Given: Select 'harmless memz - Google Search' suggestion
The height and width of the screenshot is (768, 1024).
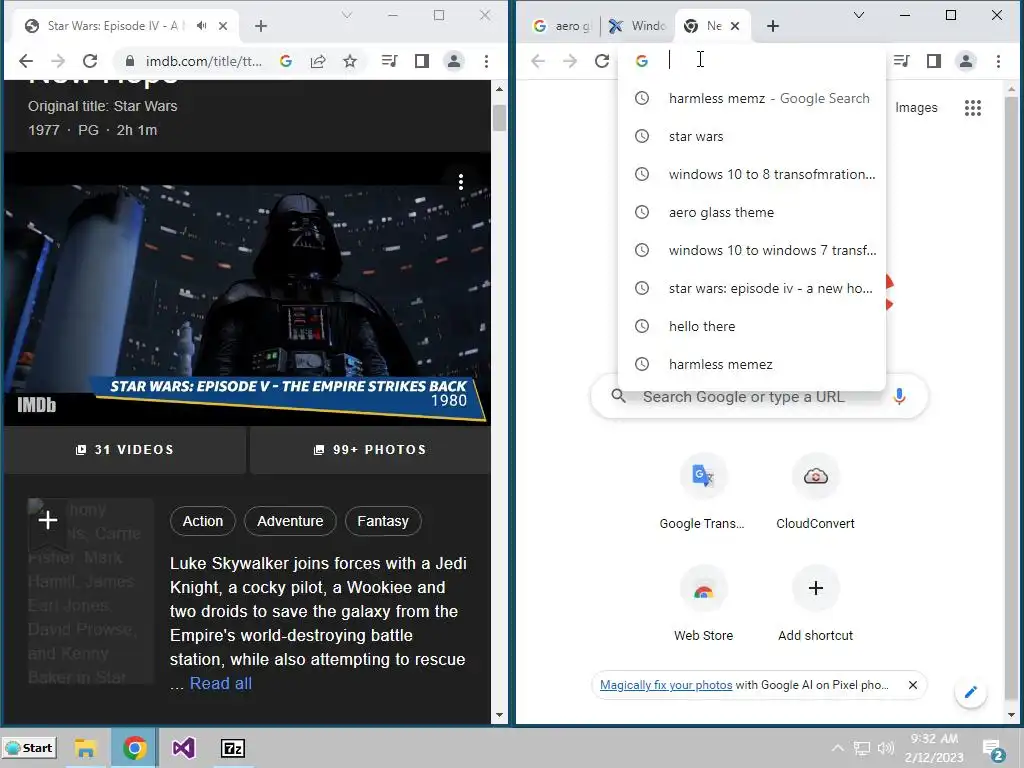Looking at the screenshot, I should [x=752, y=99].
